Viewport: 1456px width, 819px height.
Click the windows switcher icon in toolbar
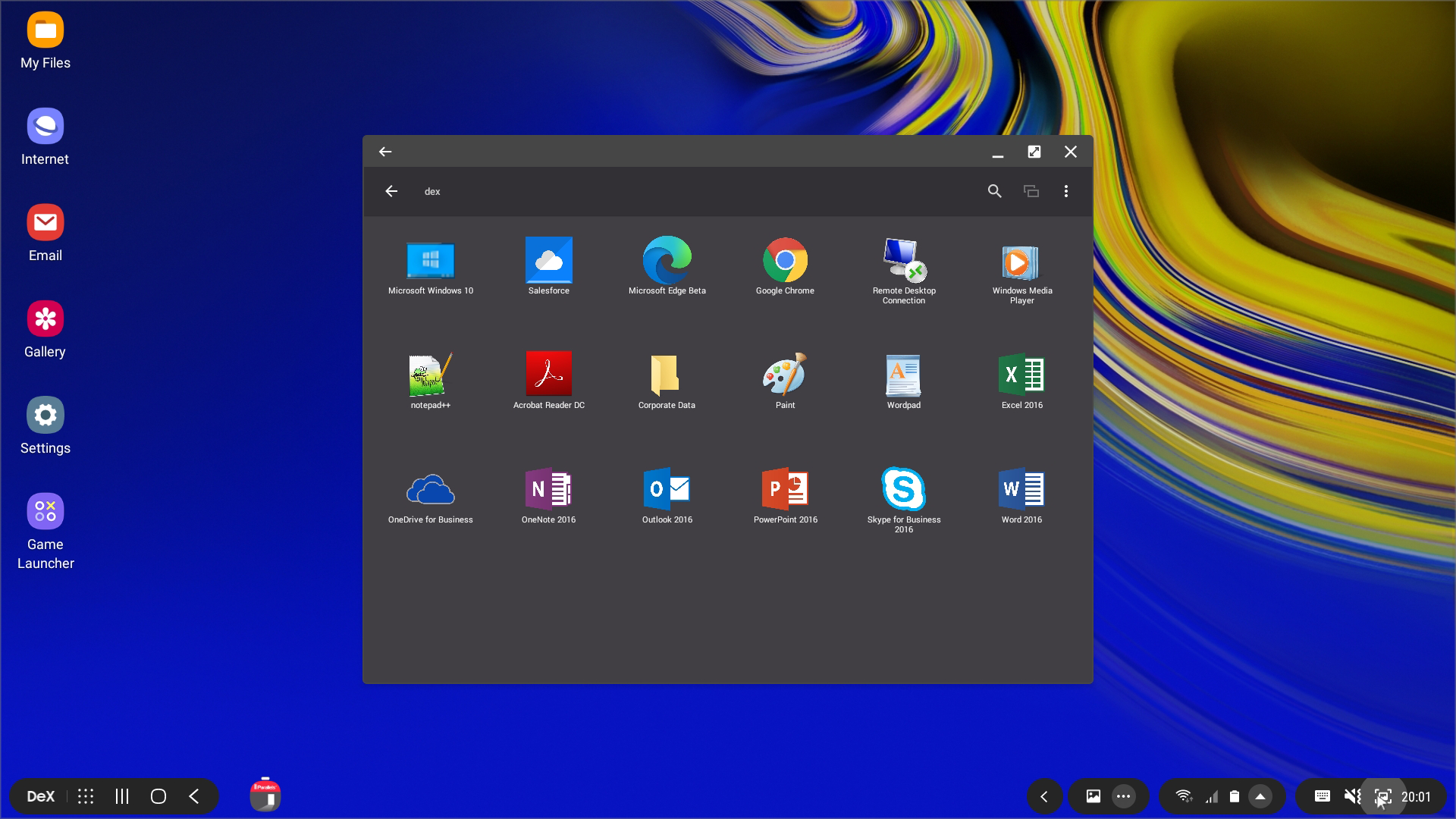click(1031, 191)
